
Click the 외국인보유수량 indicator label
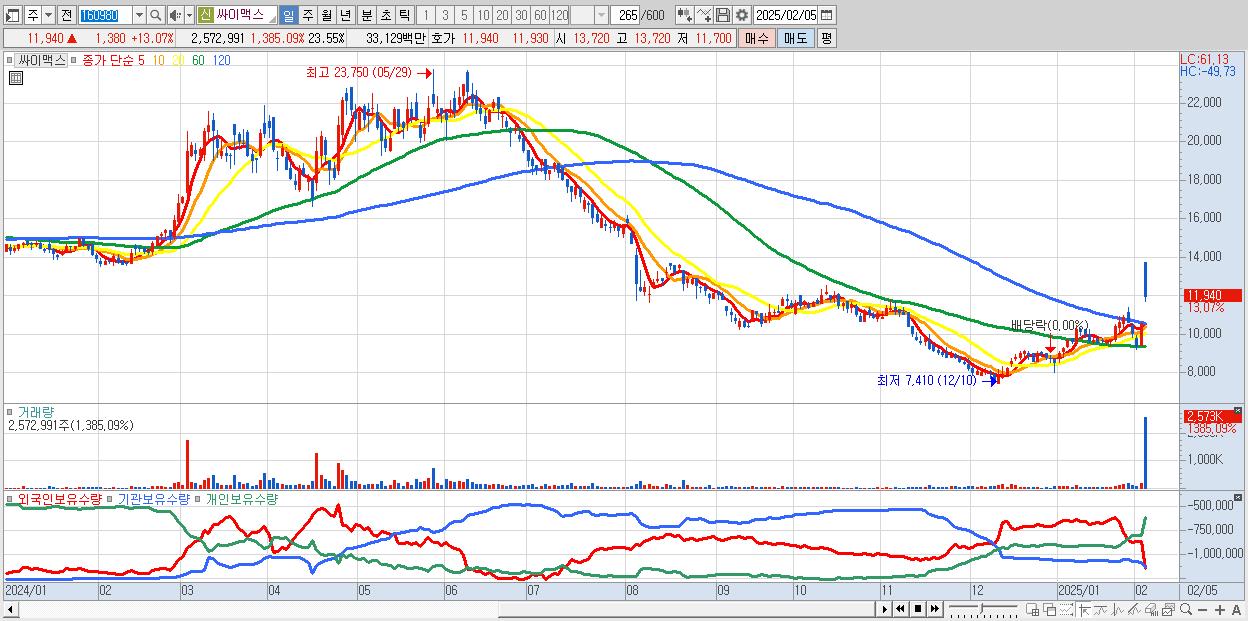point(60,498)
